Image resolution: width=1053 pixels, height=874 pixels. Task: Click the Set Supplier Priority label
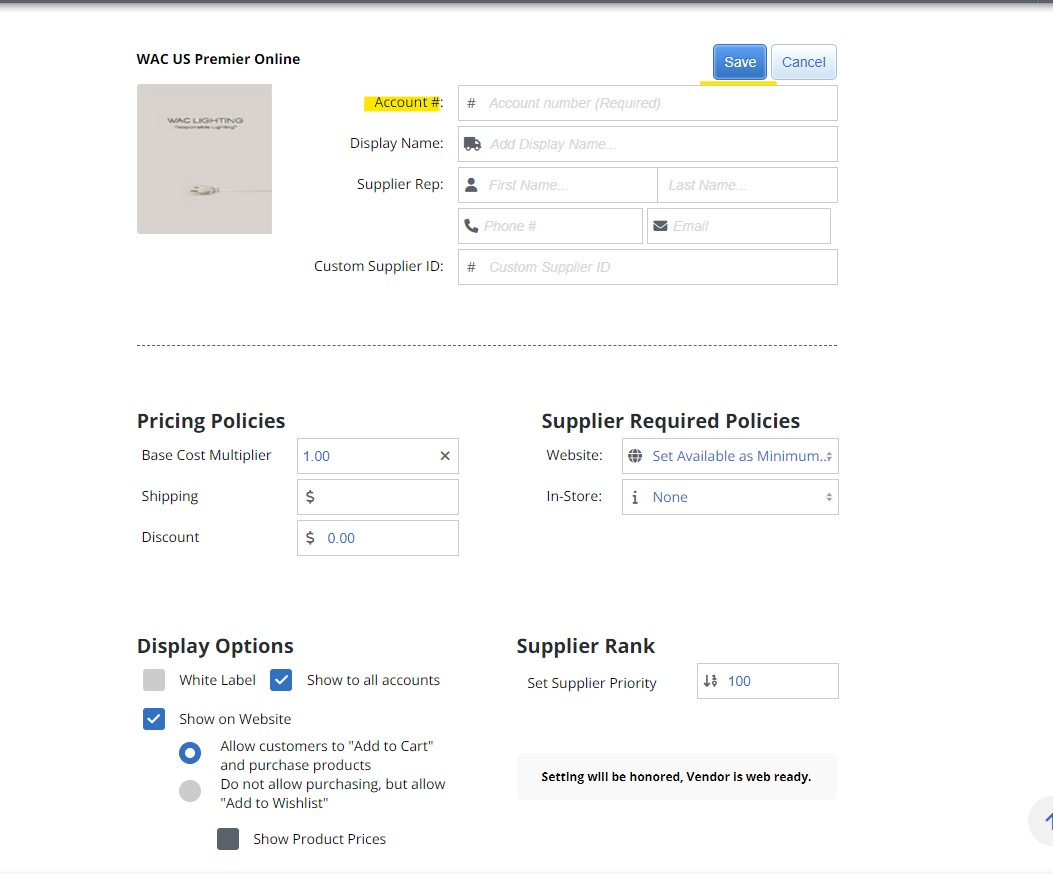[x=592, y=683]
